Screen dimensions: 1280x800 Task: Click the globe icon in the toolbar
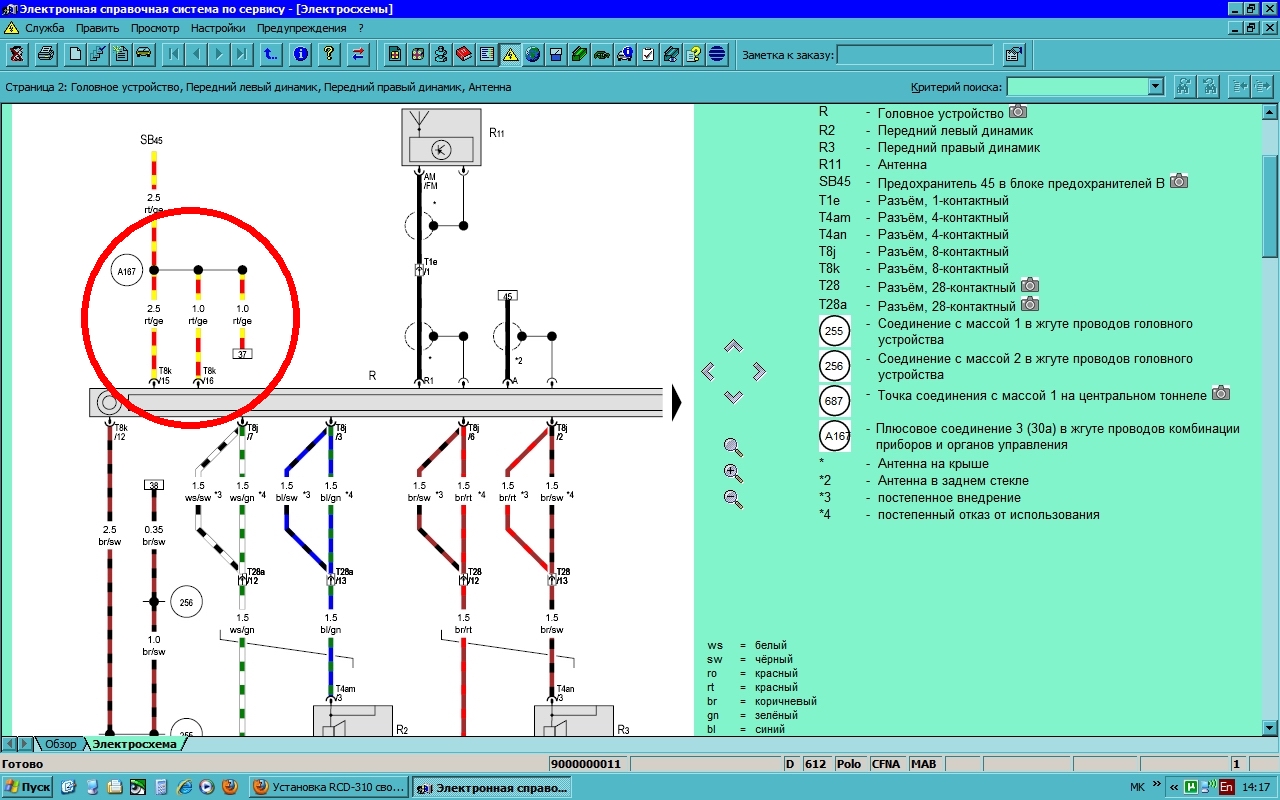click(533, 54)
